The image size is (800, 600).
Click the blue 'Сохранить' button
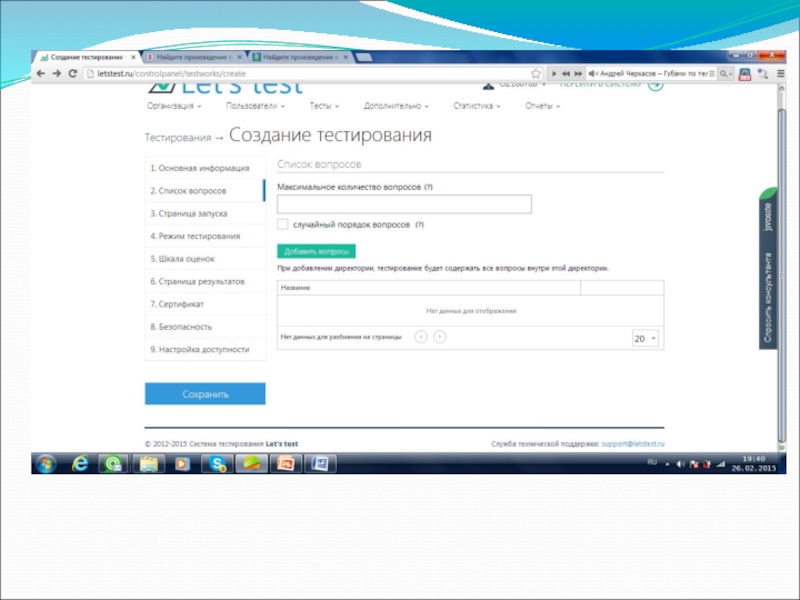[x=205, y=394]
